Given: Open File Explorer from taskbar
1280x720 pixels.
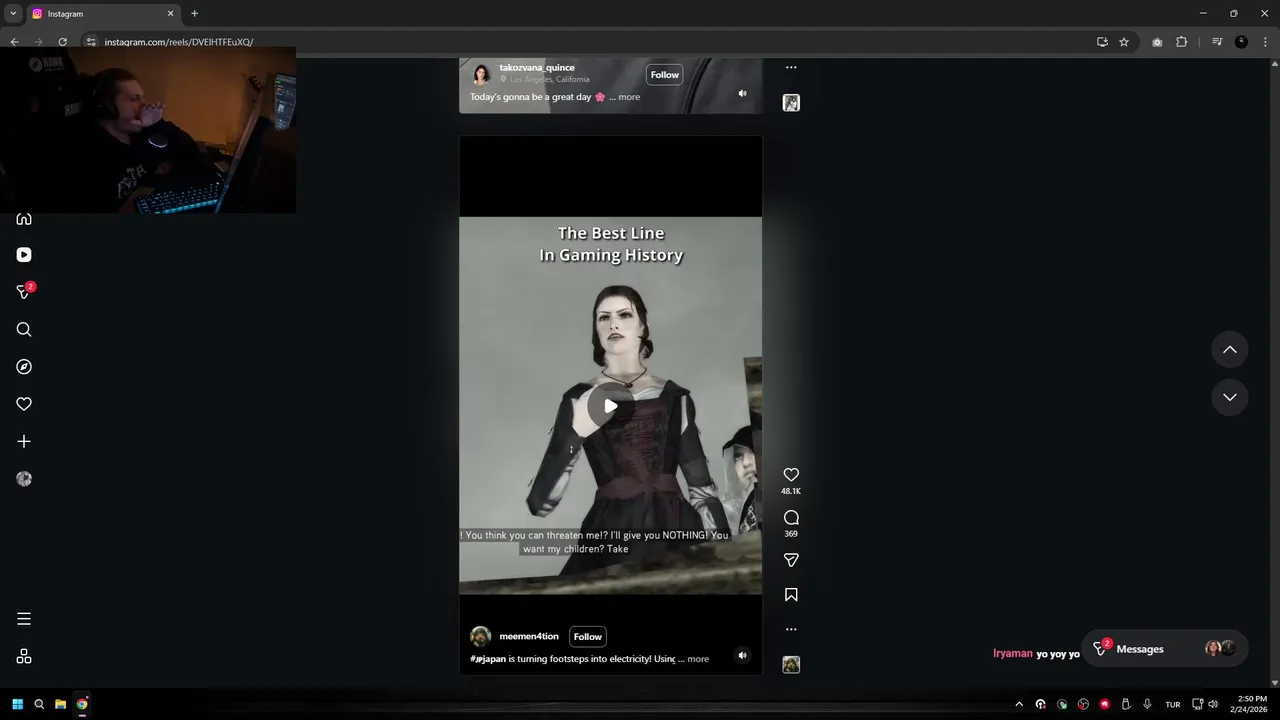Looking at the screenshot, I should click(x=60, y=704).
